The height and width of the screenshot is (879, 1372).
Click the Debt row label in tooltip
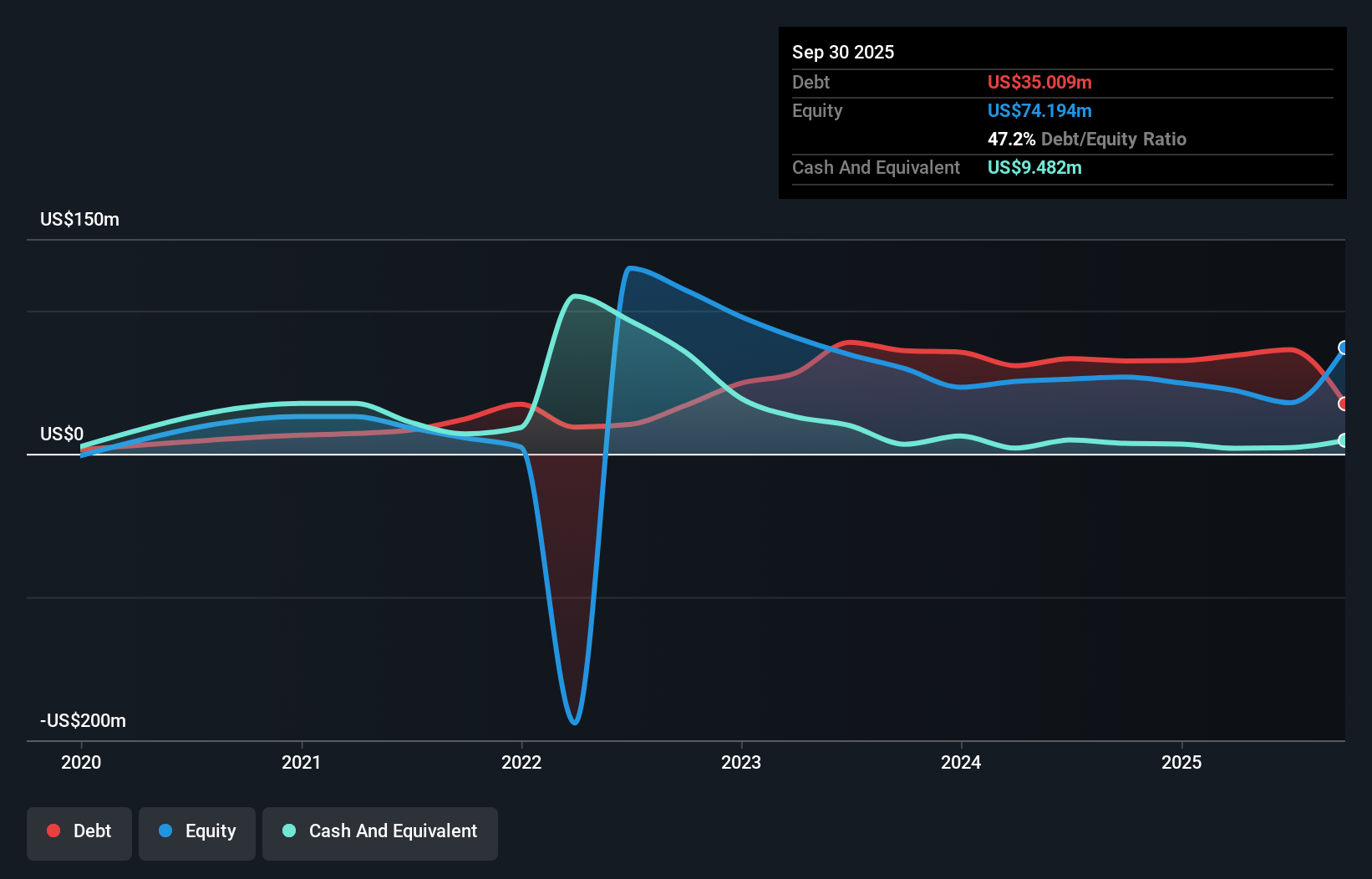click(x=810, y=82)
